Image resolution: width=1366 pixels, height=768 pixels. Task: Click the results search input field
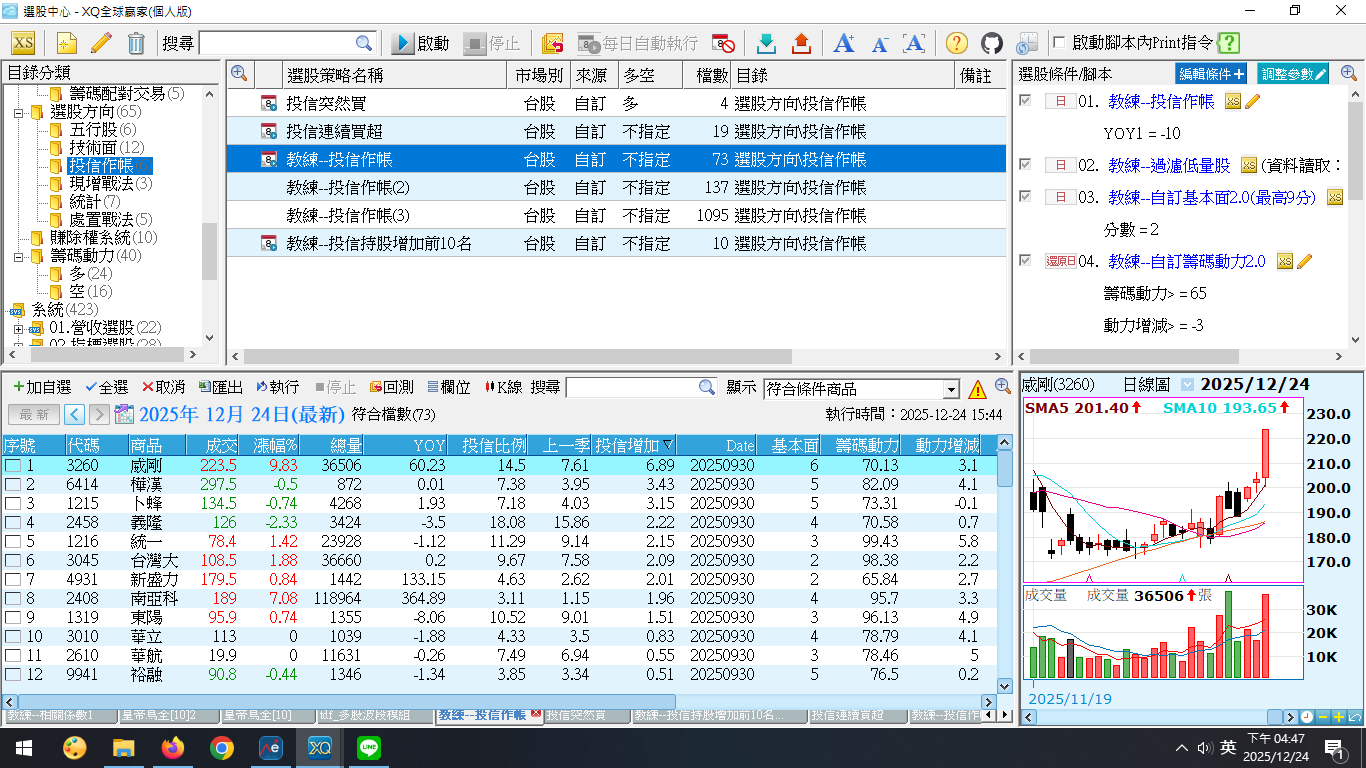pyautogui.click(x=632, y=387)
